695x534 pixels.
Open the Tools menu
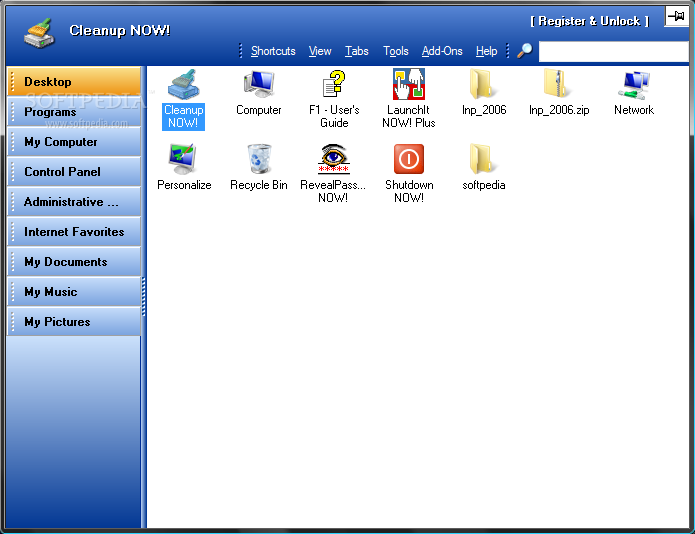click(x=396, y=51)
